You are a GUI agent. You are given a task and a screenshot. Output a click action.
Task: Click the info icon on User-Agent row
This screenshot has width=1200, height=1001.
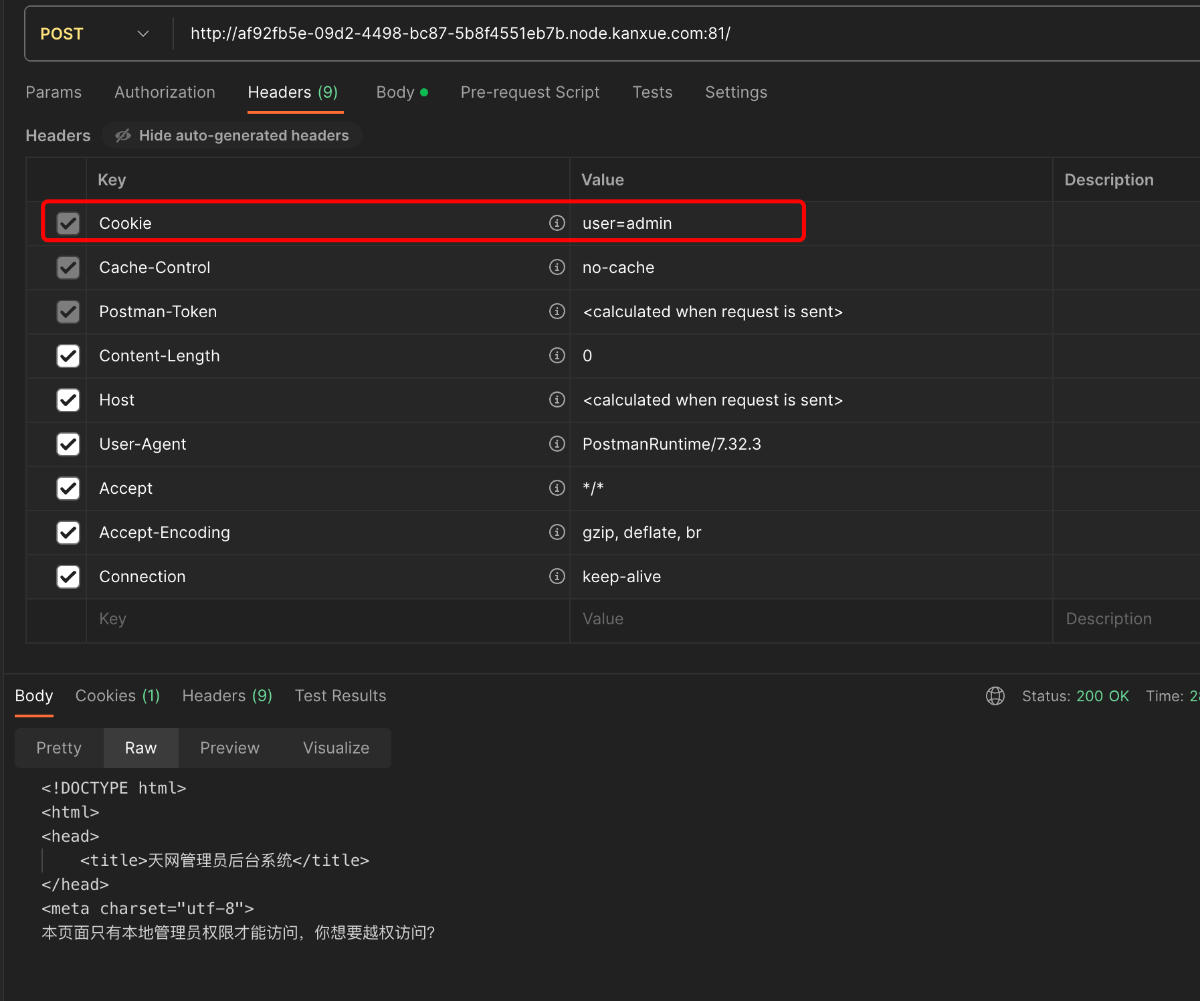pyautogui.click(x=557, y=444)
